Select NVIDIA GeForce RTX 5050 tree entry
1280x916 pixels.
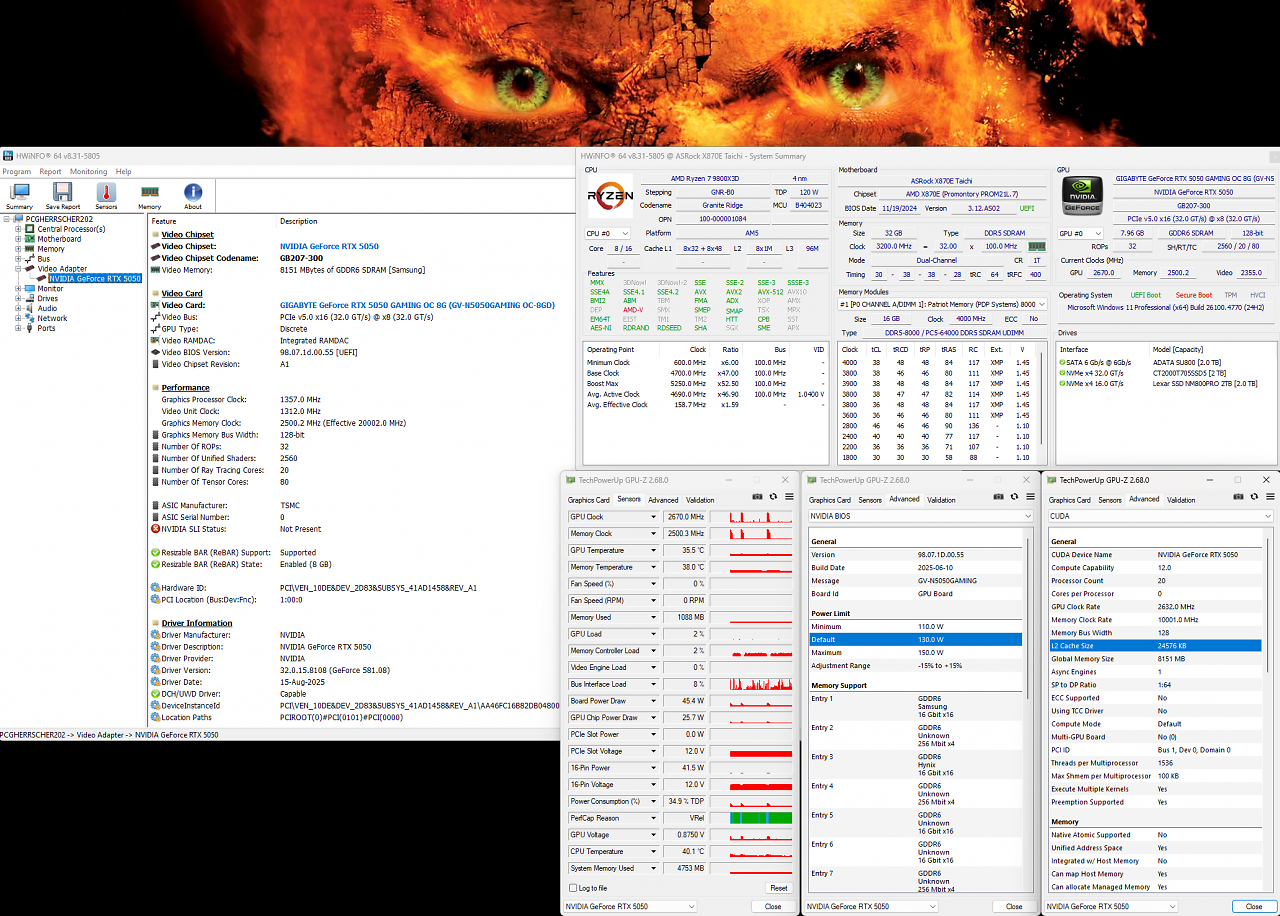pyautogui.click(x=95, y=278)
